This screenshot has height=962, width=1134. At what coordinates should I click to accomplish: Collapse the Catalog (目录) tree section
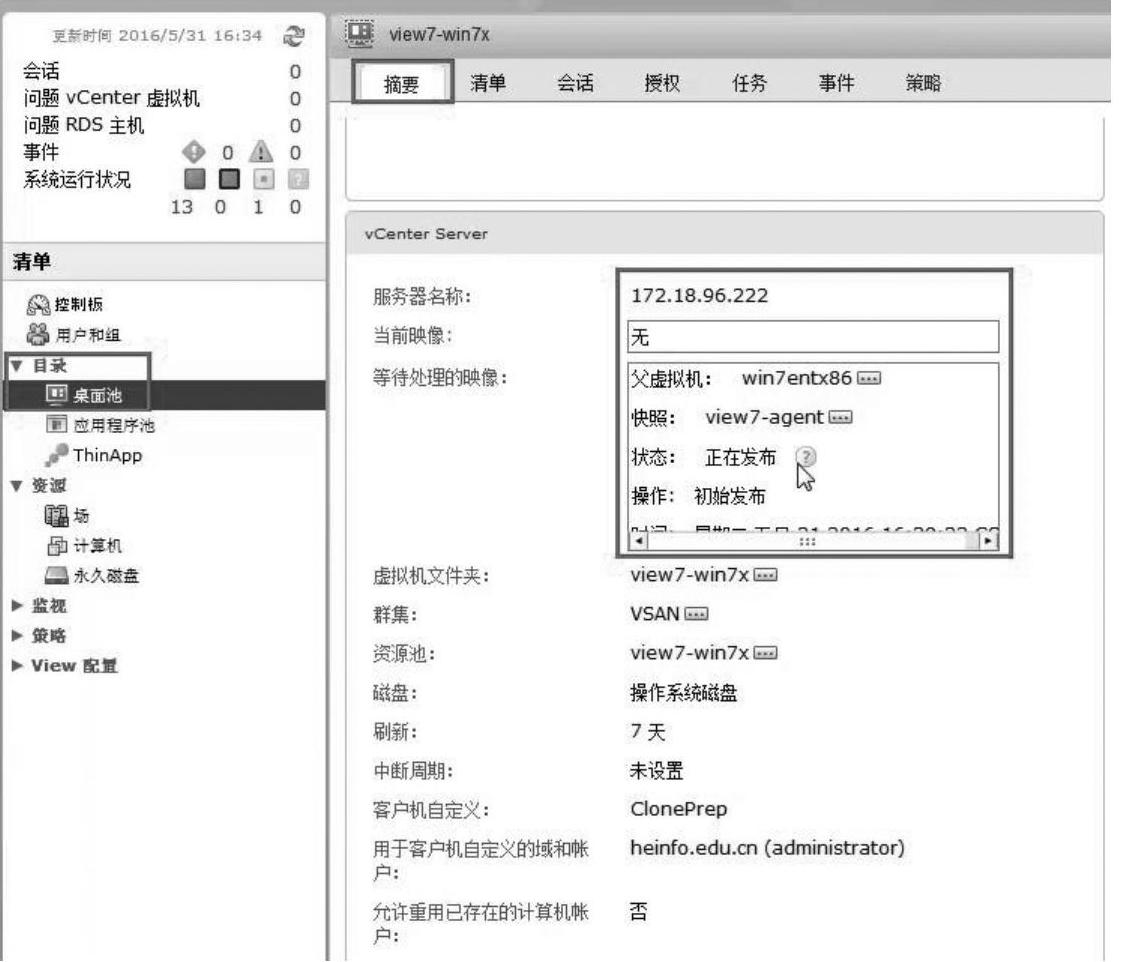click(17, 365)
